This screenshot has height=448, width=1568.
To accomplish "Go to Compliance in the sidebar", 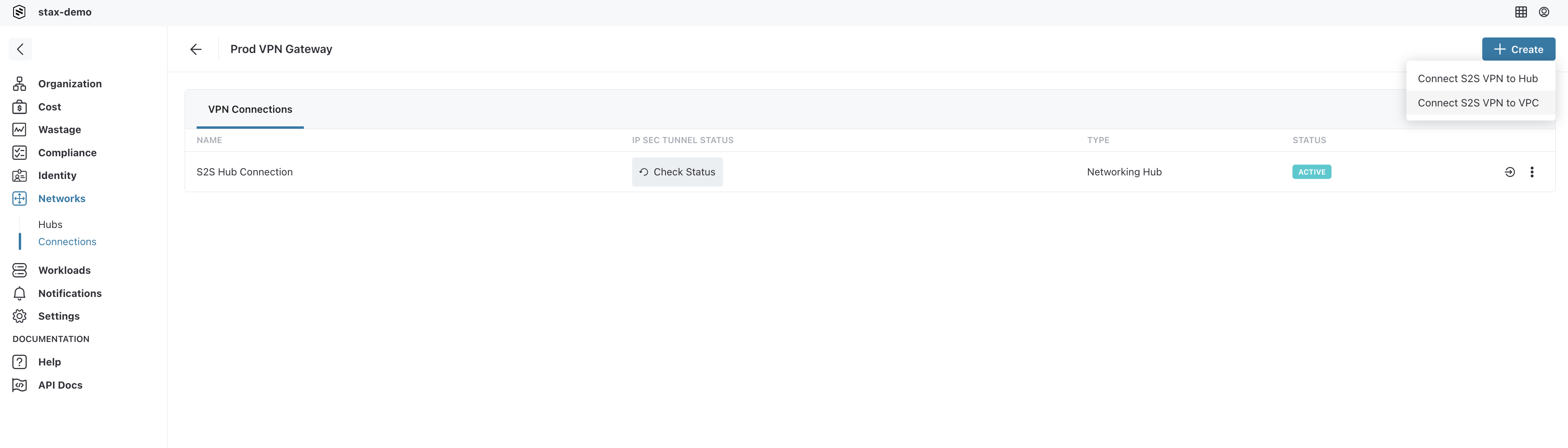I will tap(67, 153).
